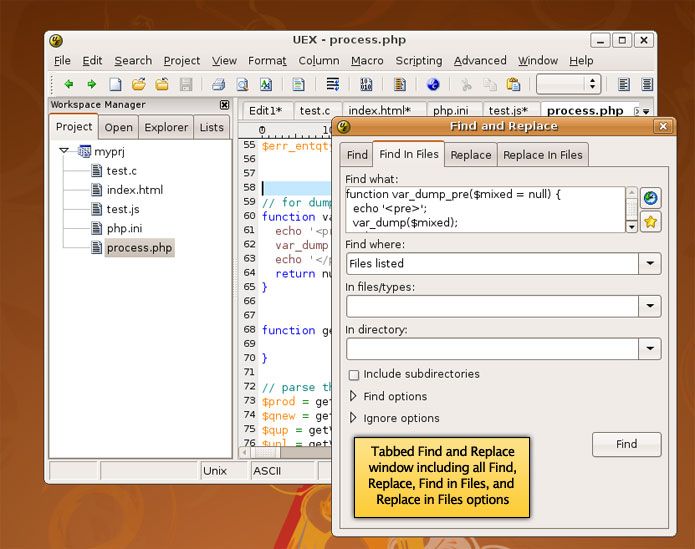Click the star favorites button in dialog

650,222
